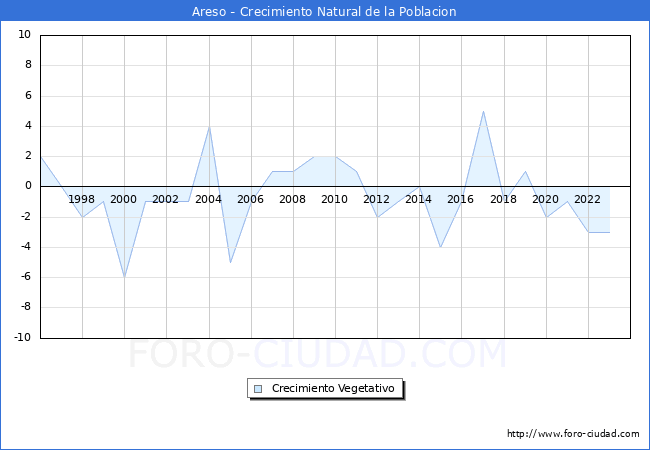Click the y-axis label -8

26,307
